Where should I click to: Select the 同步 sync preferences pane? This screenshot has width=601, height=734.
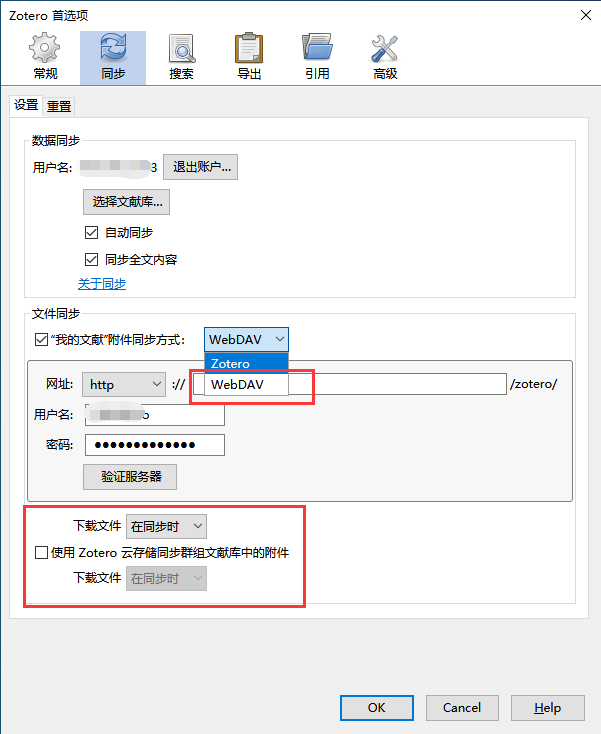click(x=113, y=58)
